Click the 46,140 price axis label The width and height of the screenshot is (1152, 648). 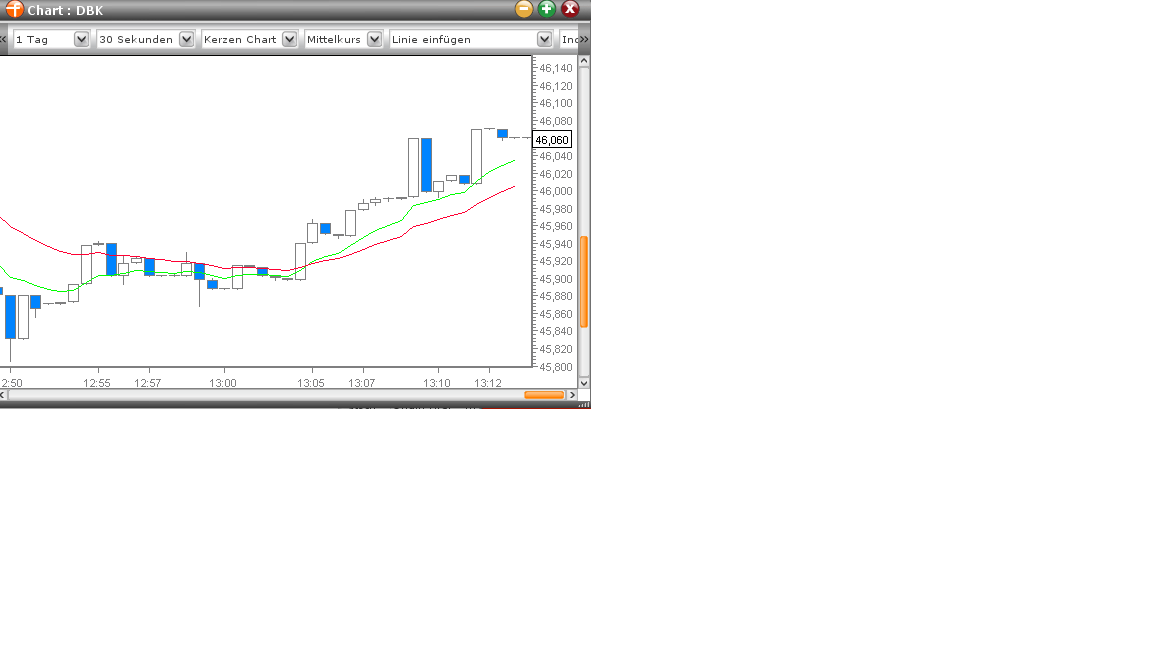tap(555, 68)
